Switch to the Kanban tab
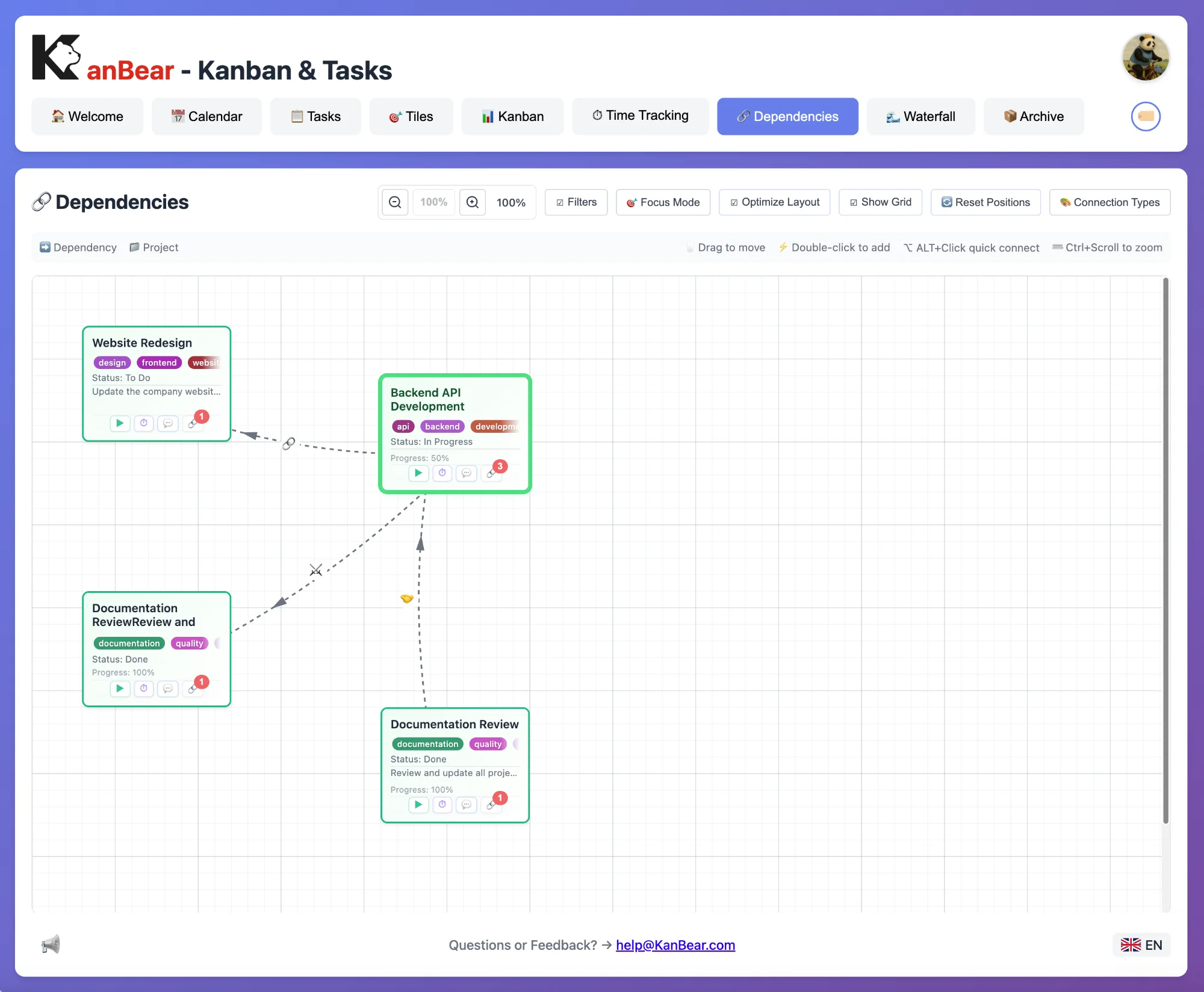The width and height of the screenshot is (1204, 992). point(512,116)
